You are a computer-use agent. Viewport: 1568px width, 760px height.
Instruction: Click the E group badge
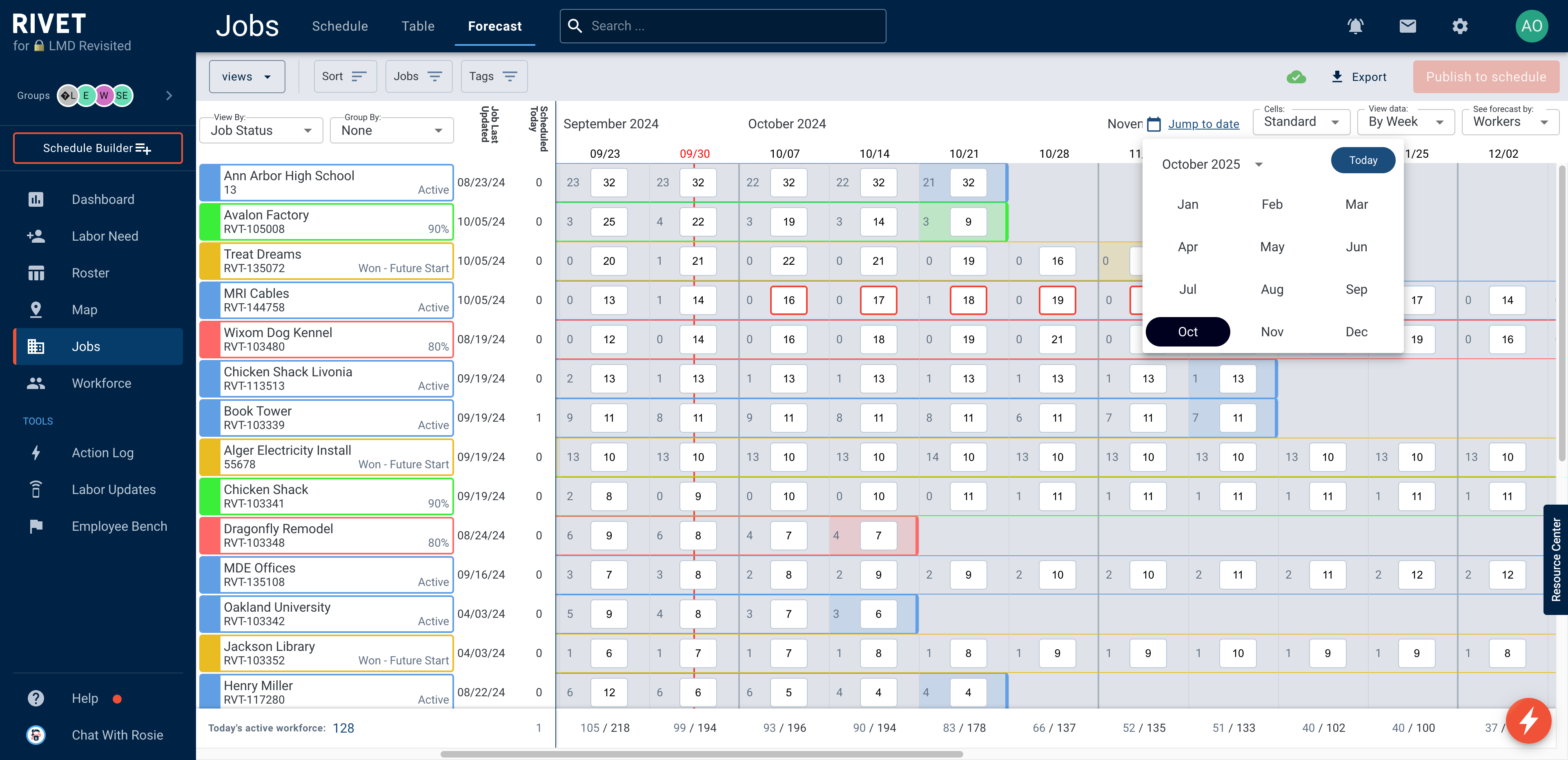[x=86, y=95]
